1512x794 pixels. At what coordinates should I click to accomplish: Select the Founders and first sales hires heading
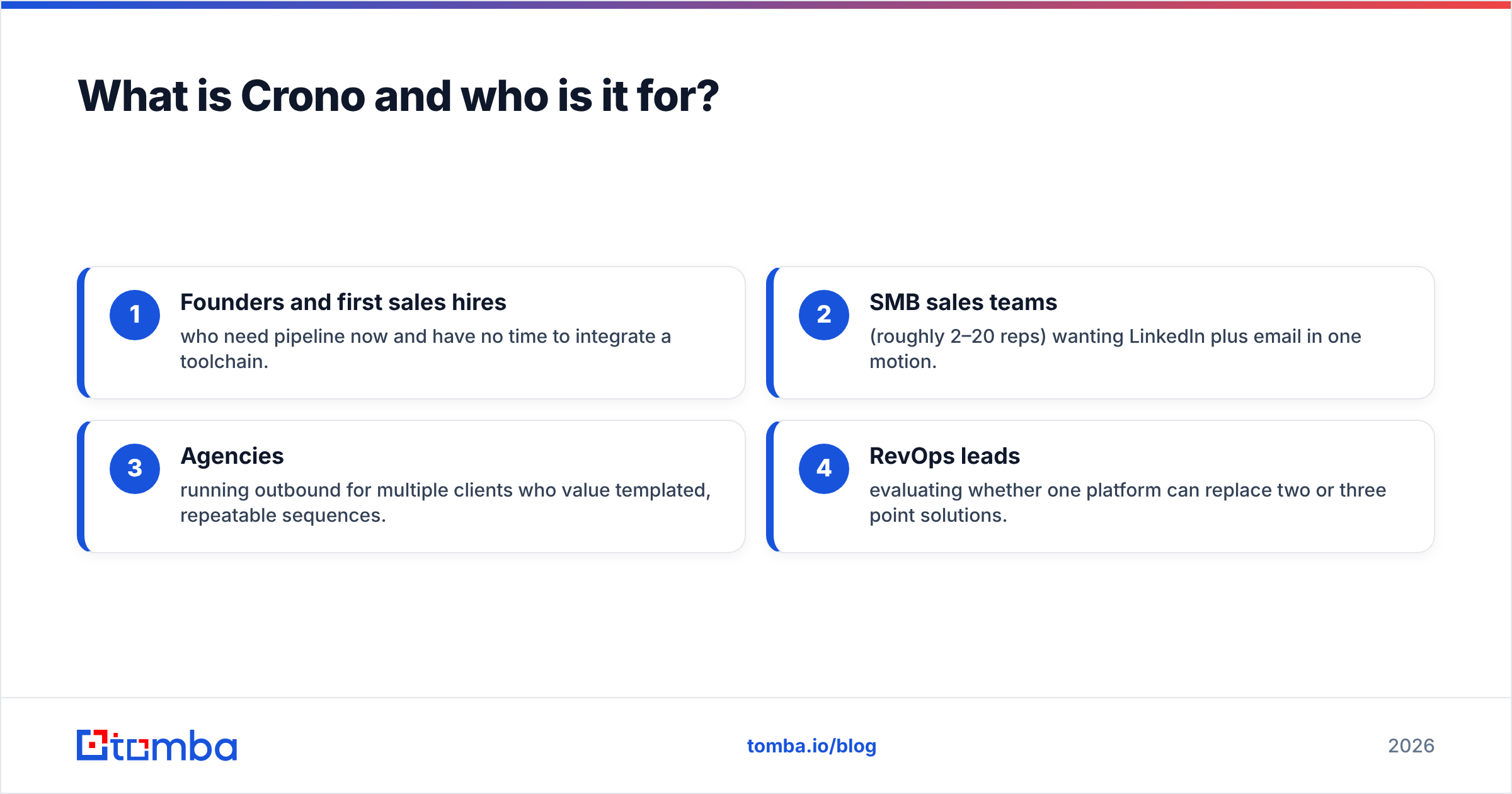(343, 302)
